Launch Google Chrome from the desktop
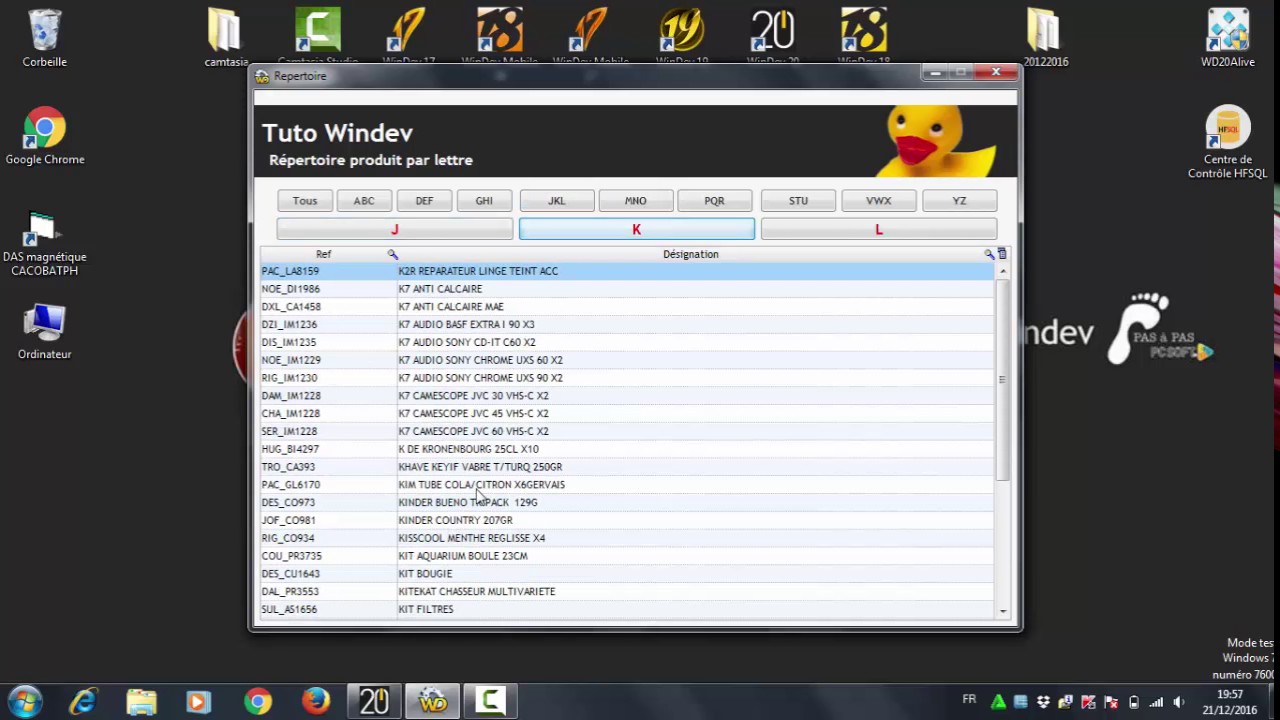 click(45, 137)
